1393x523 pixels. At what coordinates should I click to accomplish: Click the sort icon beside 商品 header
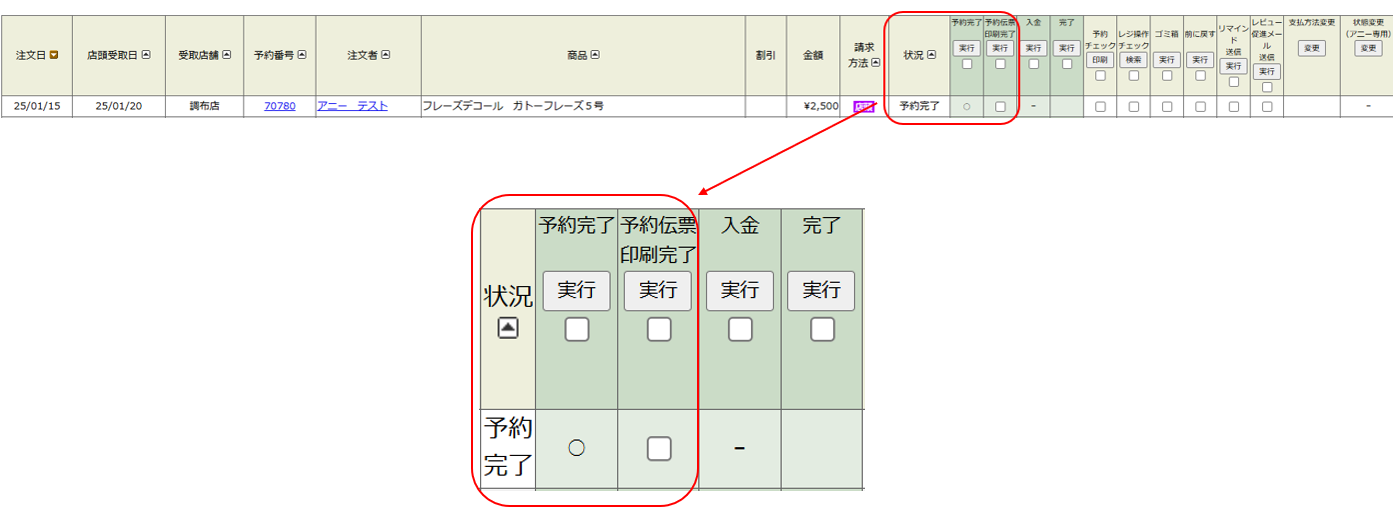click(595, 55)
